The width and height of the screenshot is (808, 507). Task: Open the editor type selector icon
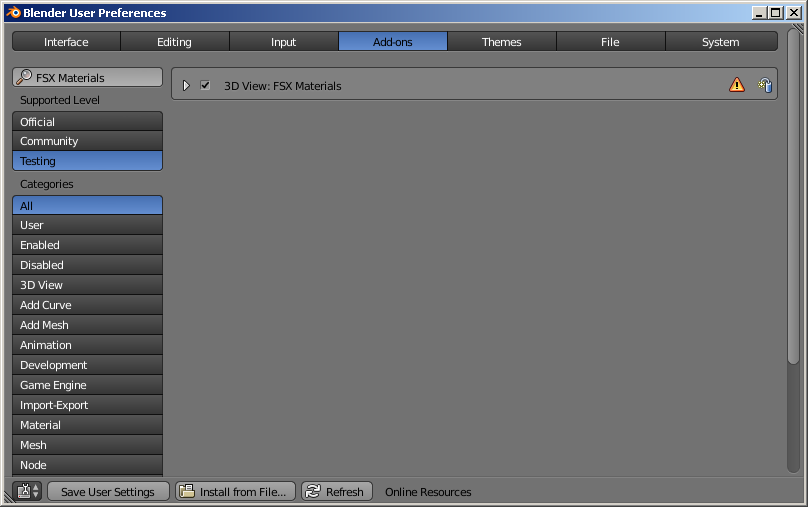point(27,491)
